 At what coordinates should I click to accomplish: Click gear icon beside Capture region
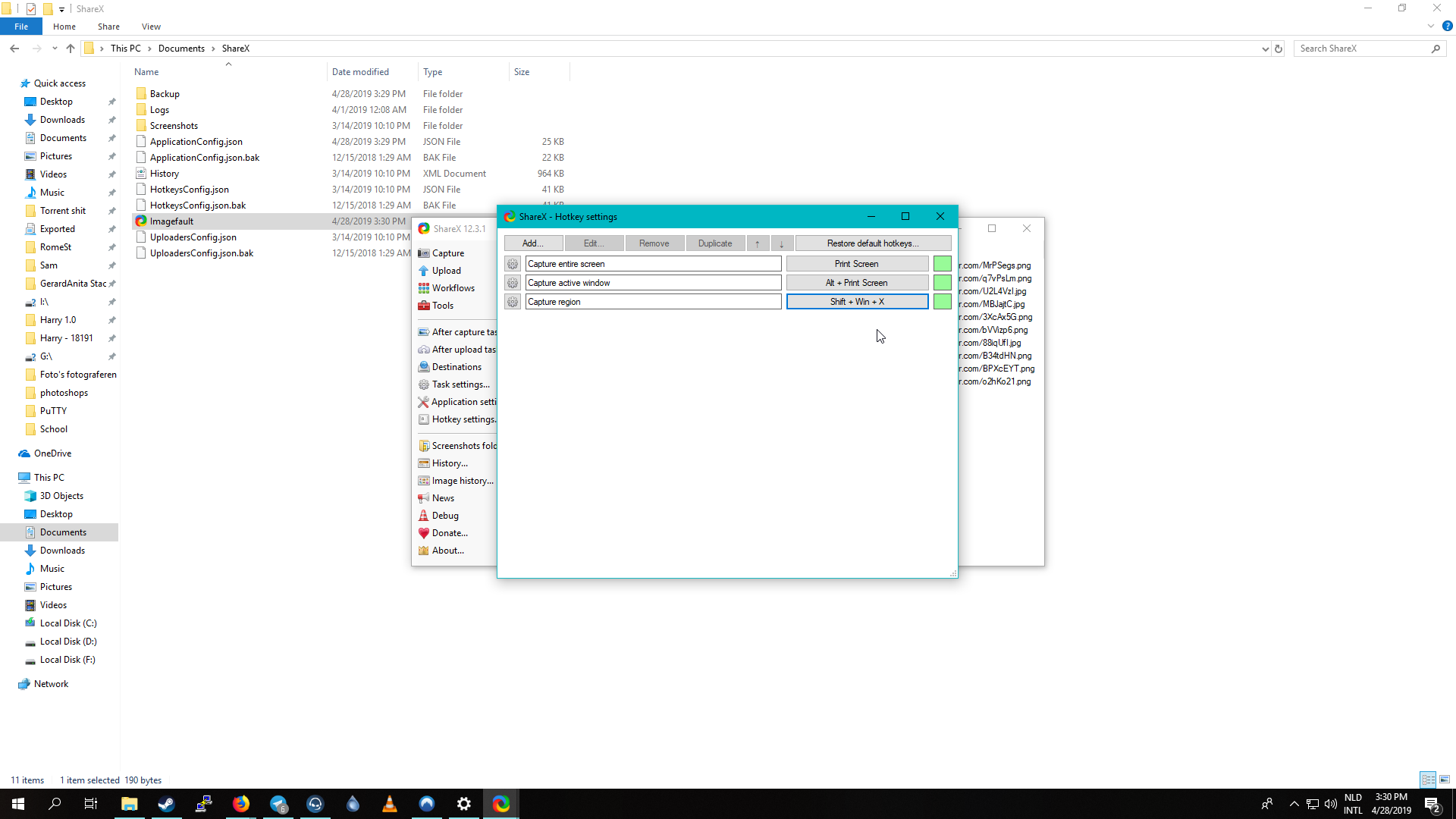[513, 302]
